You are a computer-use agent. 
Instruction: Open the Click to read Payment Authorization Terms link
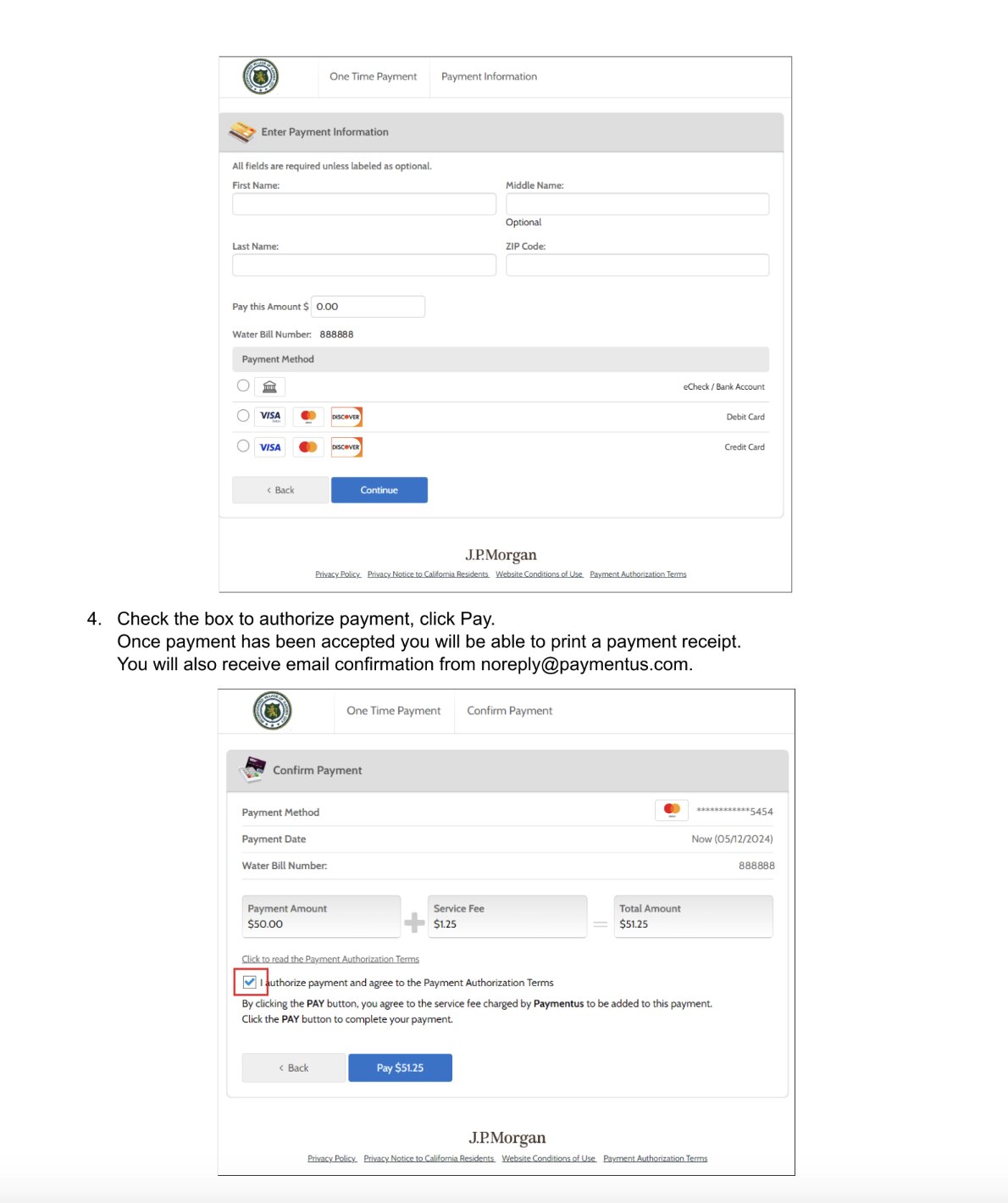330,960
